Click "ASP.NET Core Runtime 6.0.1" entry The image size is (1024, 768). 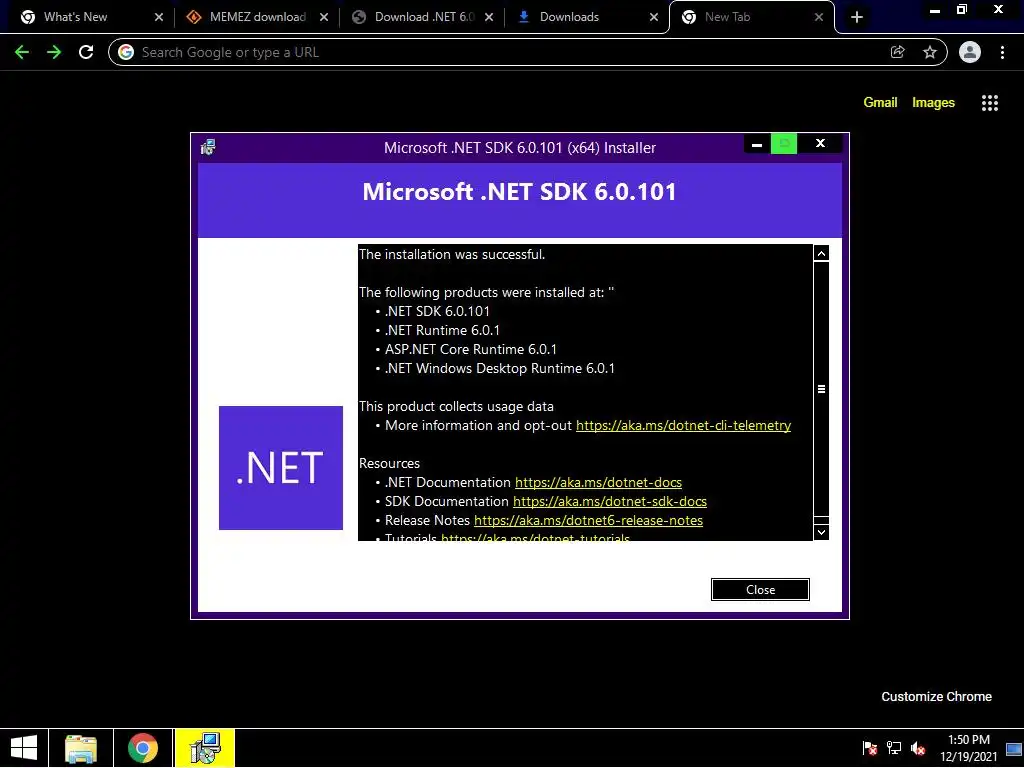click(471, 349)
